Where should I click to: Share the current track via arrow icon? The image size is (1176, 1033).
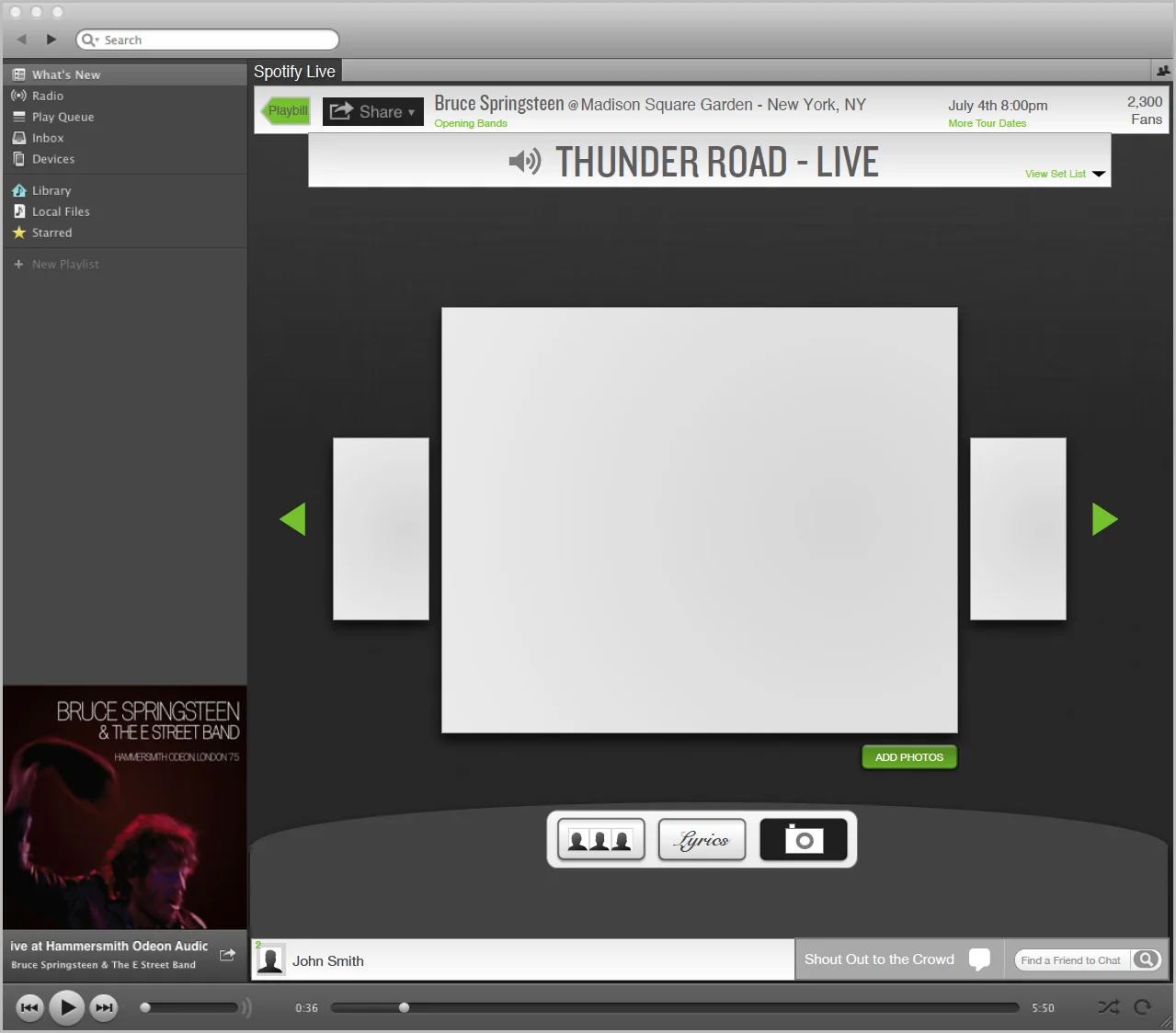[227, 955]
